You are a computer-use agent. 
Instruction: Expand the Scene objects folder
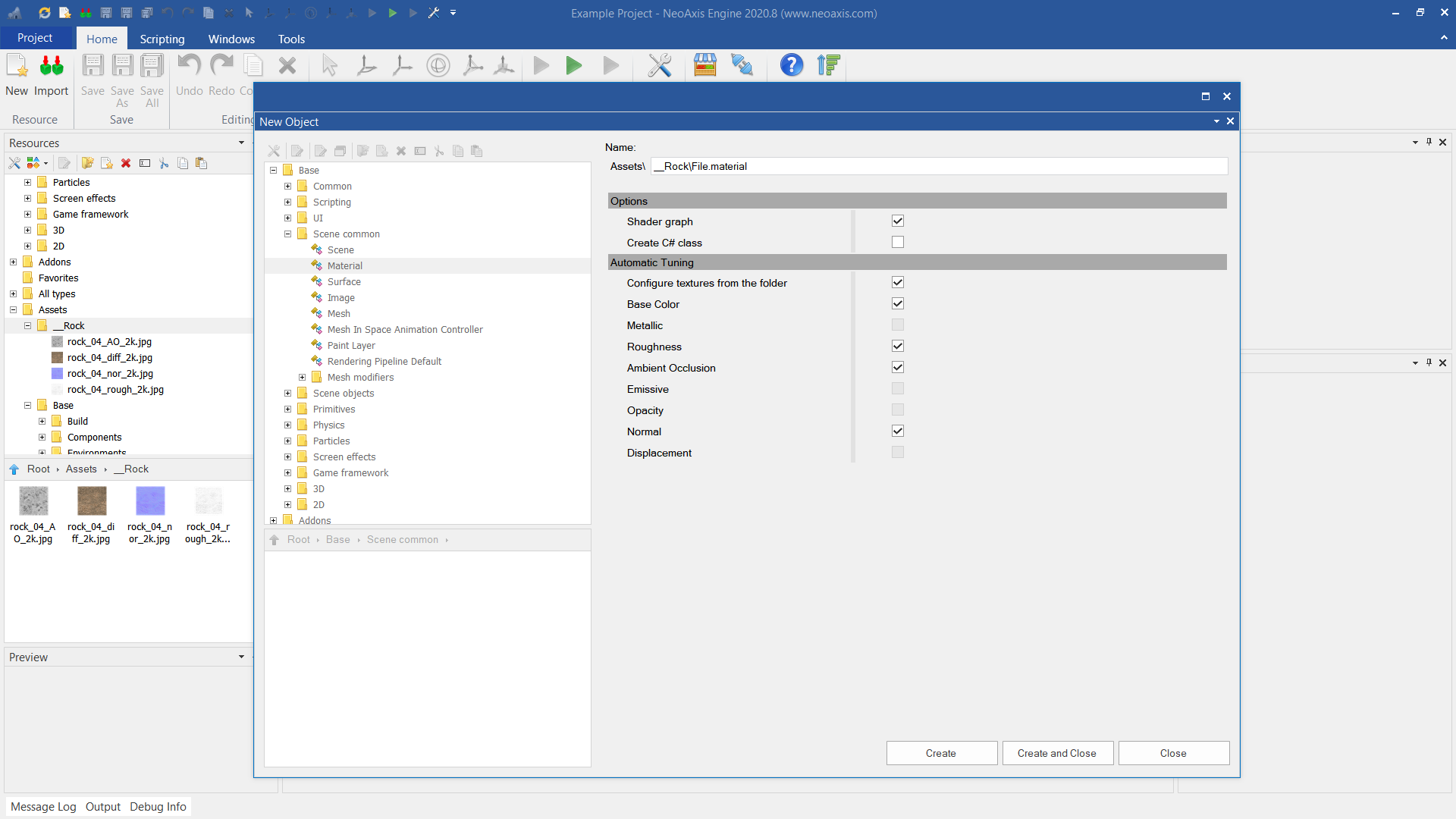pyautogui.click(x=288, y=394)
